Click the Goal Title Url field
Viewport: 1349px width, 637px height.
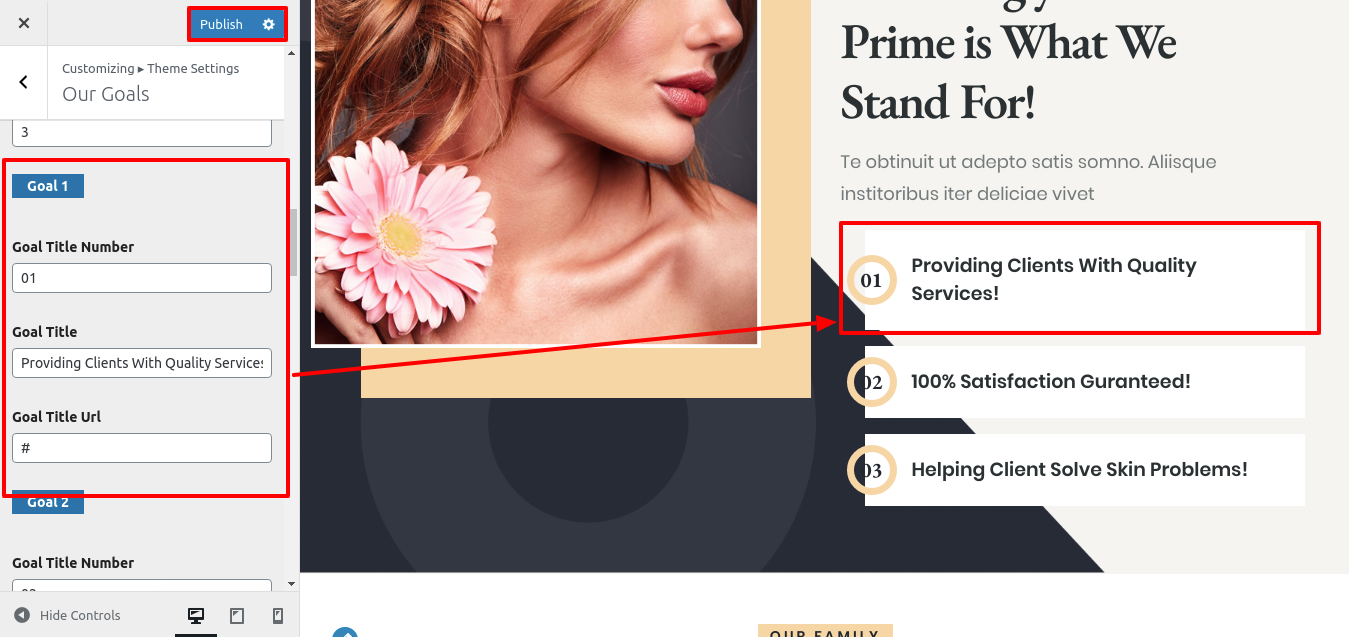(x=142, y=448)
